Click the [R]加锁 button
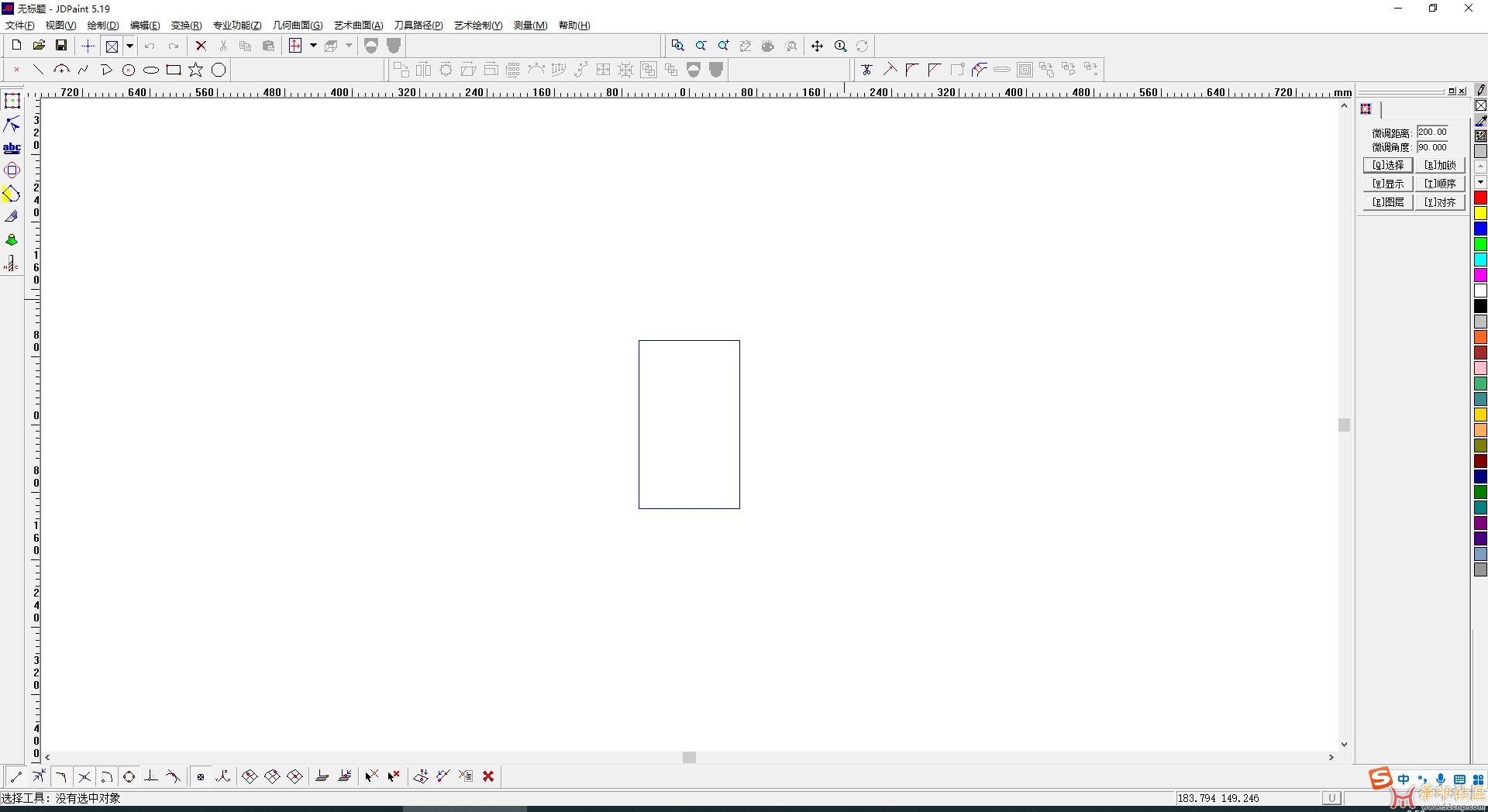 pos(1440,165)
